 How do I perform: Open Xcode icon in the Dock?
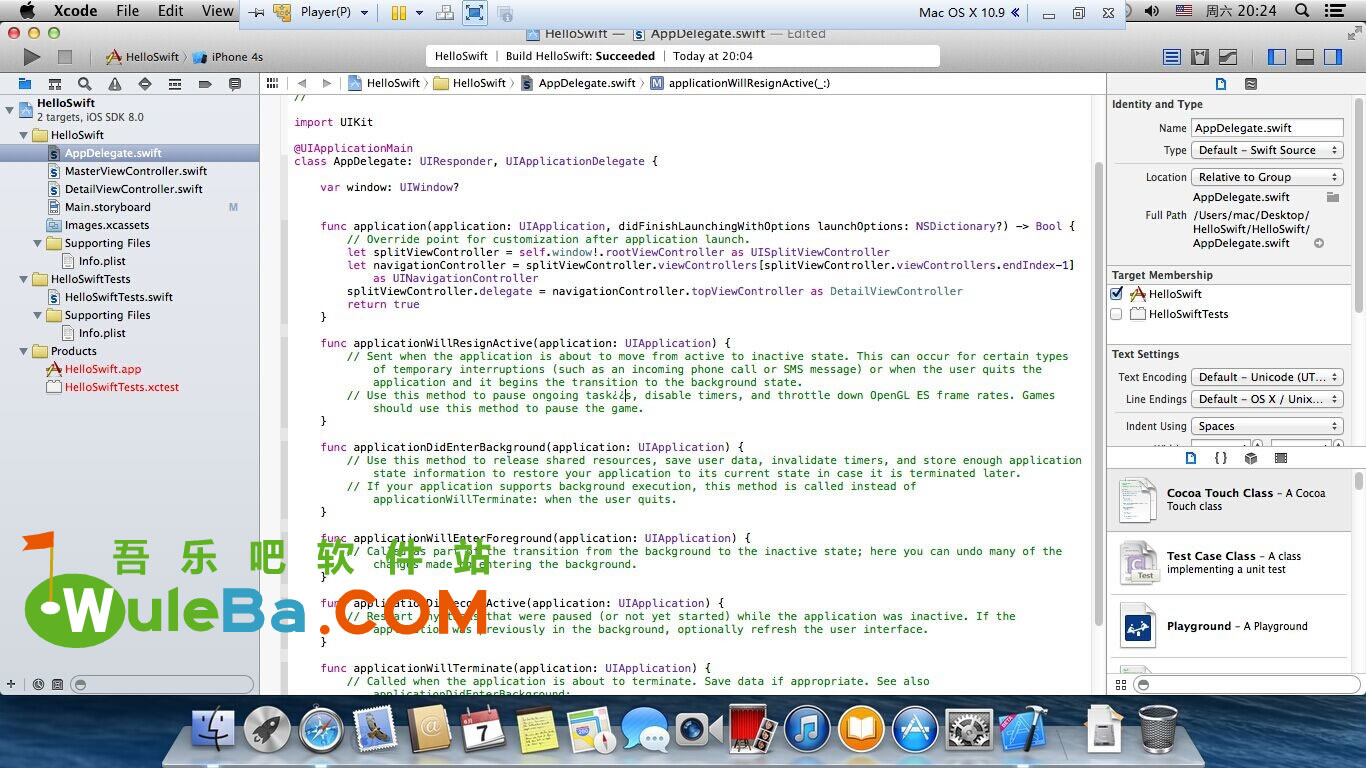[x=1022, y=729]
